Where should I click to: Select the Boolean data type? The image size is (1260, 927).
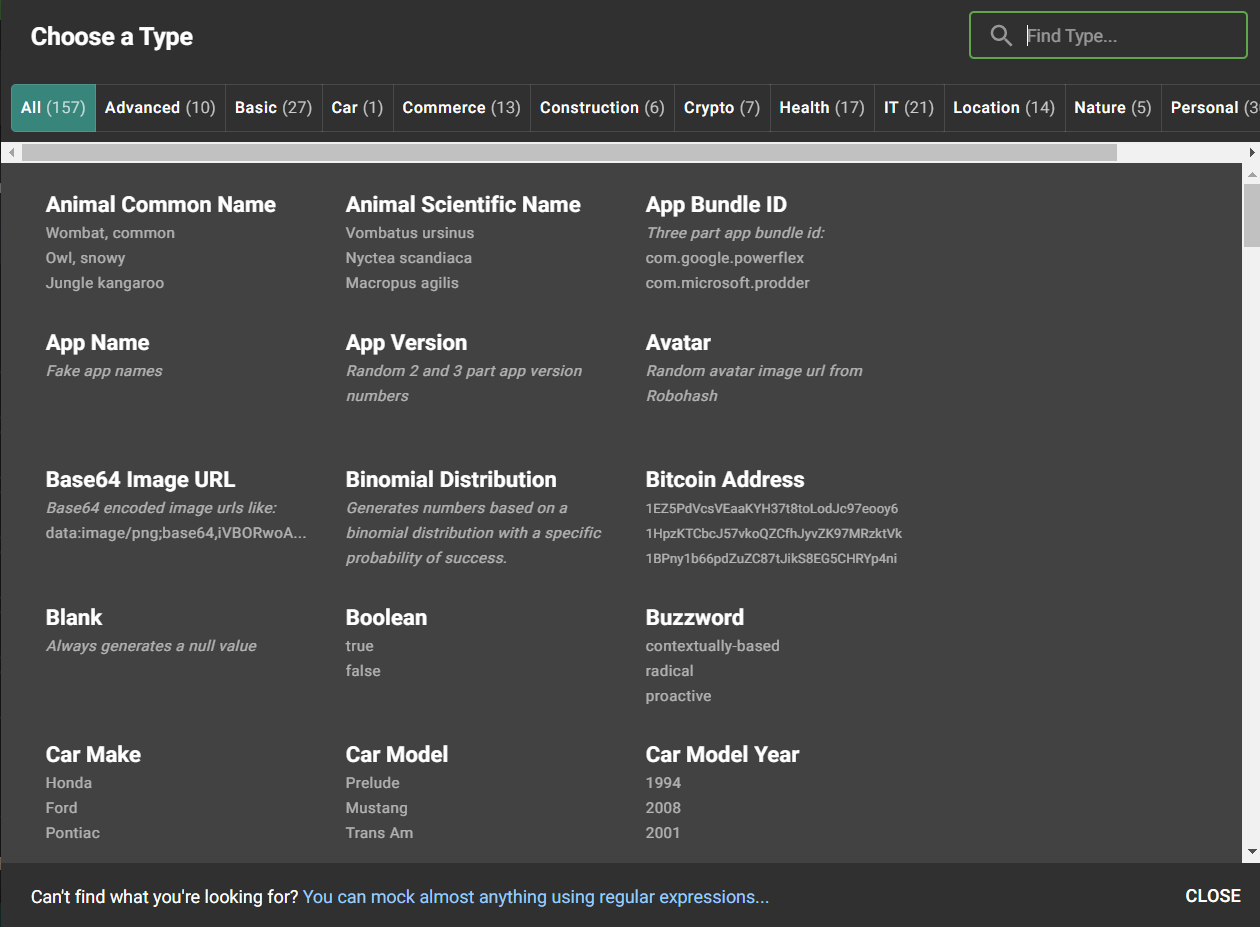click(x=385, y=618)
